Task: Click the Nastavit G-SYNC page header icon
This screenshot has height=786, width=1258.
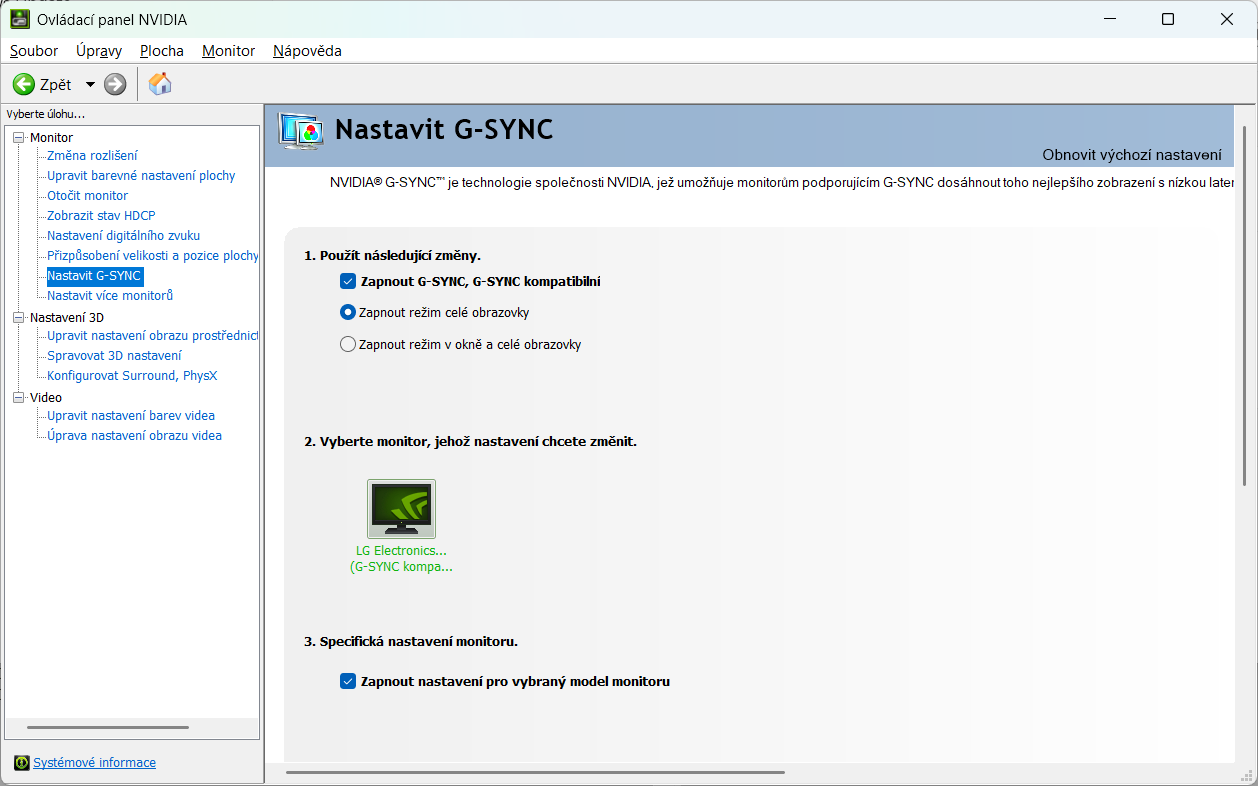Action: tap(300, 131)
